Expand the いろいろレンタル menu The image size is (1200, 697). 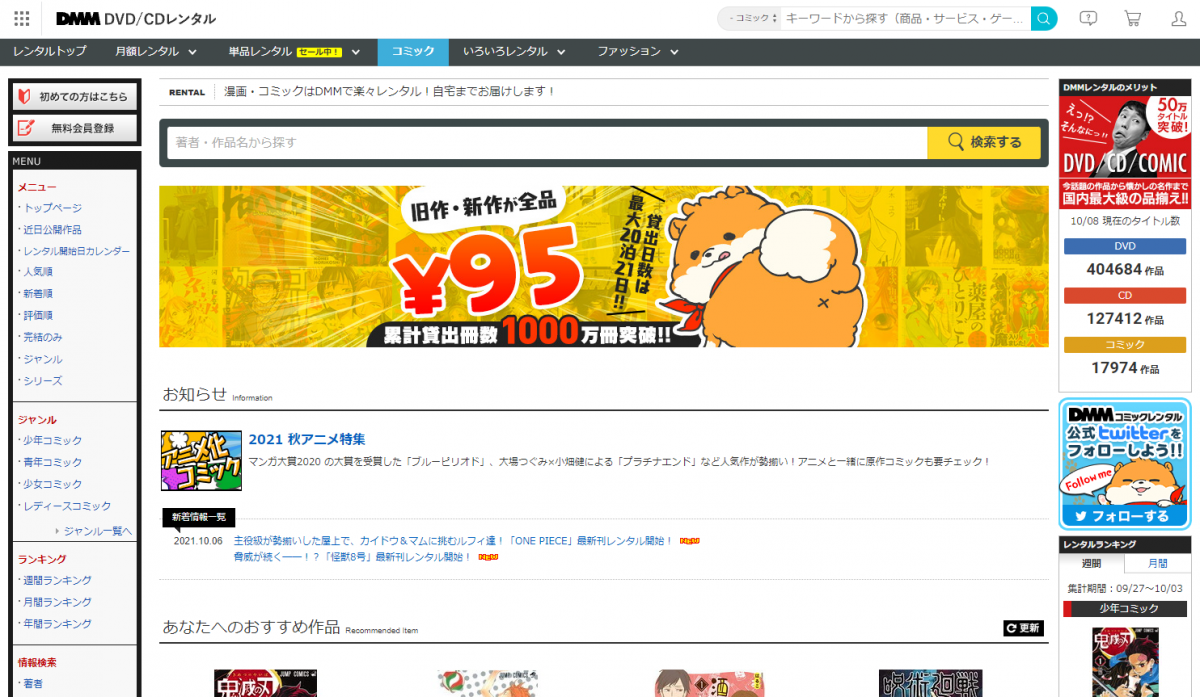pyautogui.click(x=514, y=51)
